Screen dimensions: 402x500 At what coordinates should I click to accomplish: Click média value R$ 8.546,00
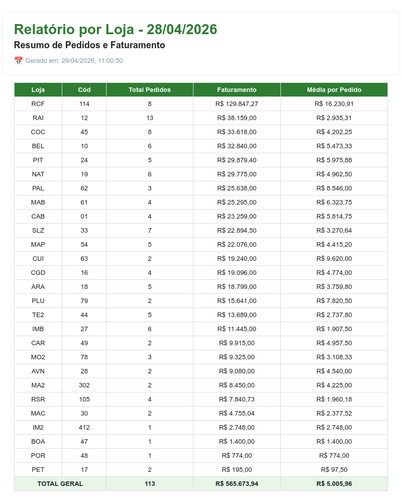point(334,188)
